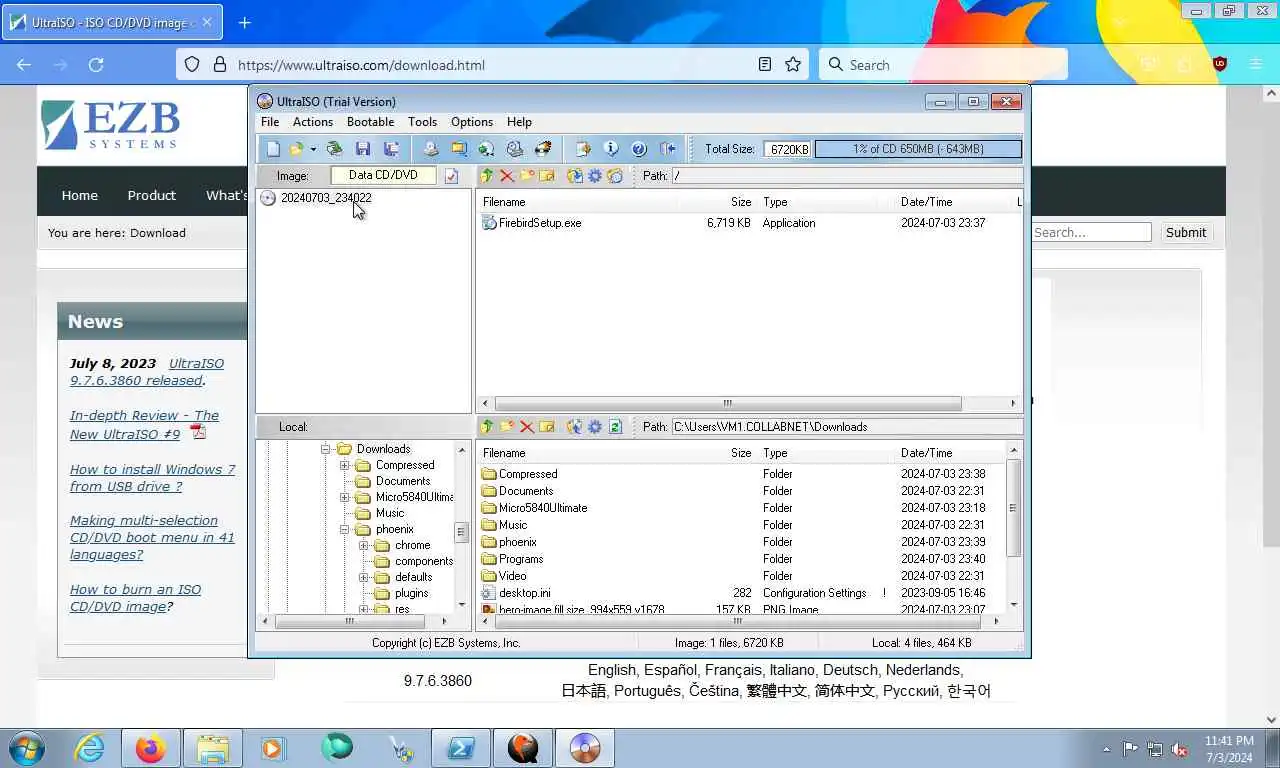Click the Date/Time column header in image list

(x=926, y=202)
